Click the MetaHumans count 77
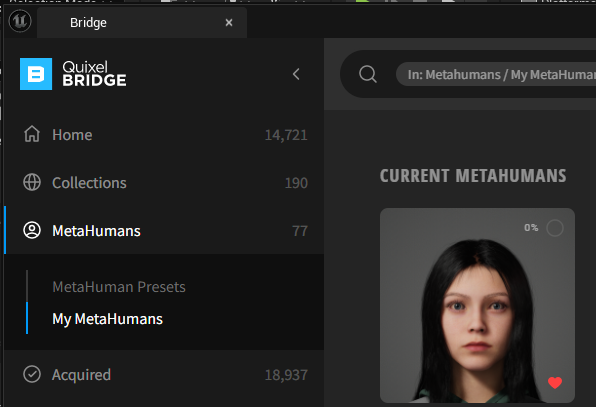Image resolution: width=596 pixels, height=407 pixels. click(x=300, y=231)
